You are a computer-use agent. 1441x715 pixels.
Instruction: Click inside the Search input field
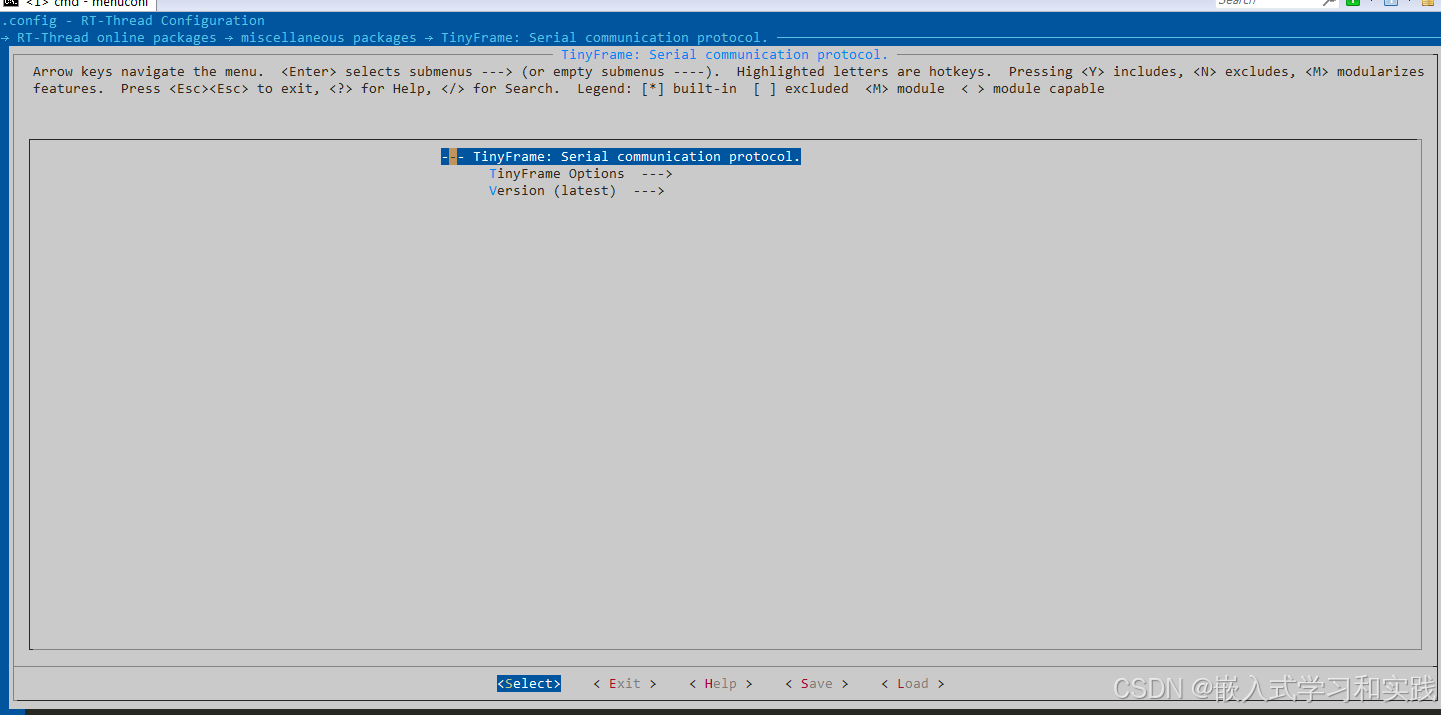[1270, 3]
